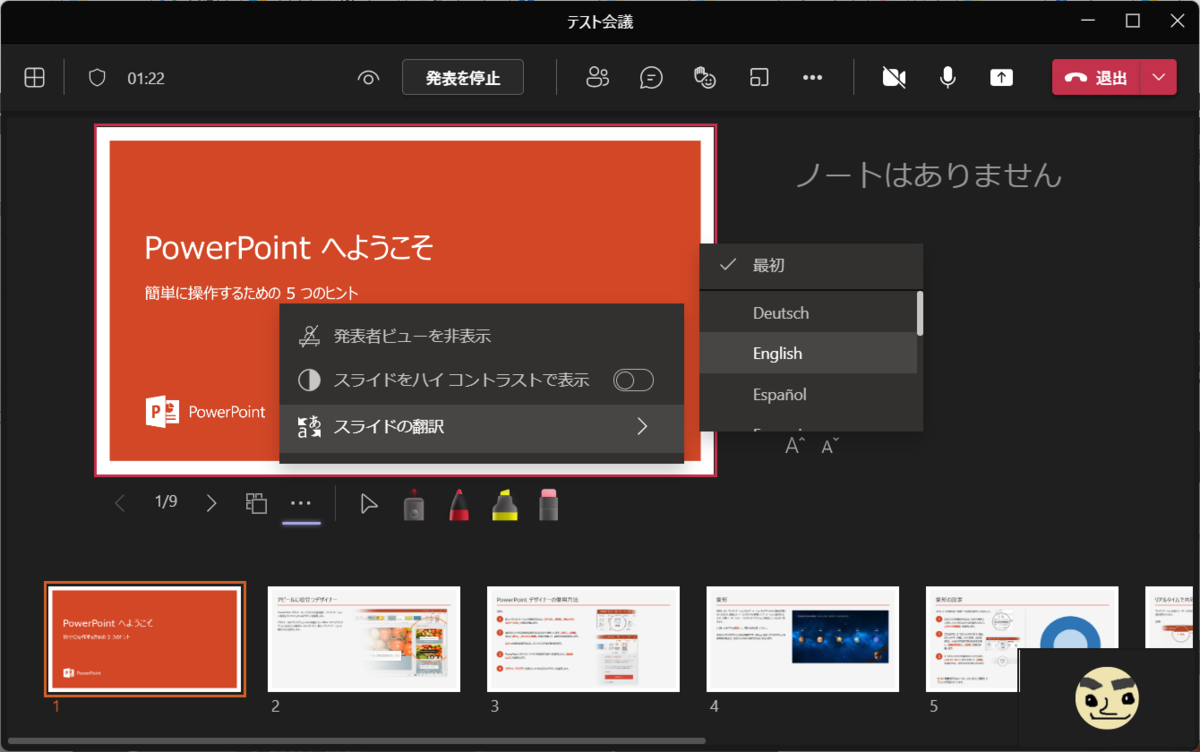The image size is (1200, 752).
Task: Select the red pen tool
Action: [x=459, y=505]
